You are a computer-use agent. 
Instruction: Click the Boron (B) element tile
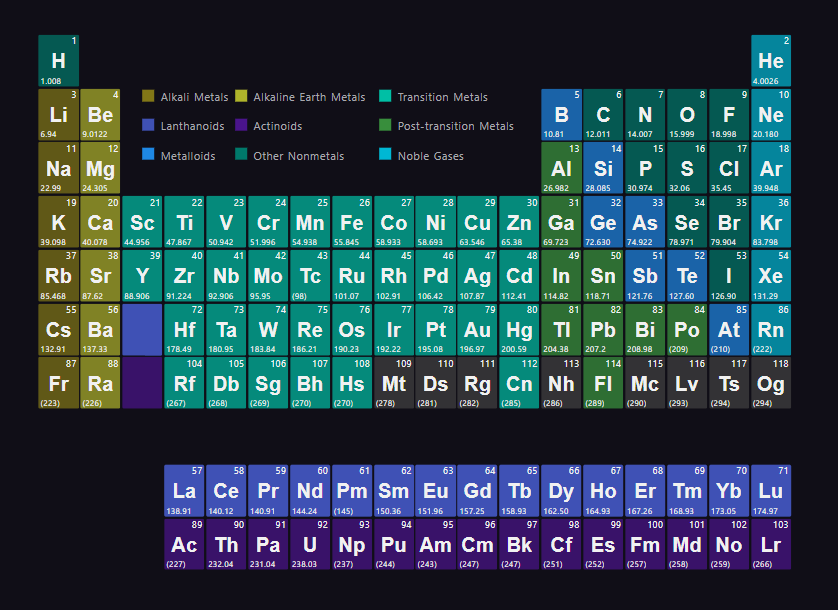[x=561, y=114]
